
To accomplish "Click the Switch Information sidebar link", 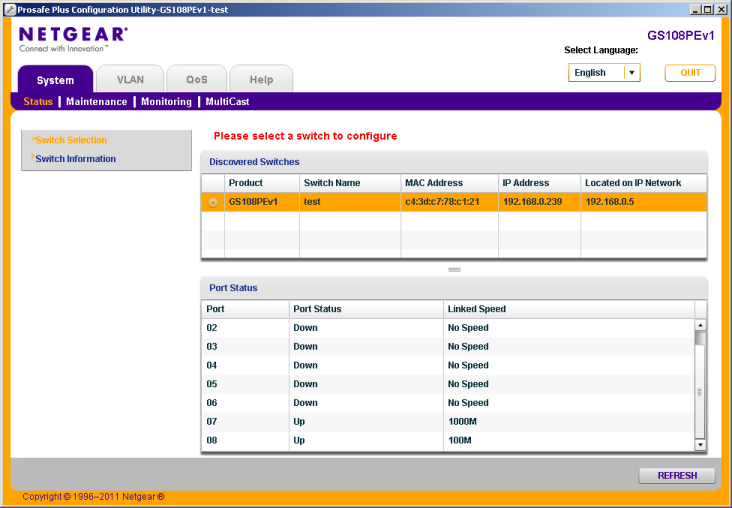I will click(75, 159).
